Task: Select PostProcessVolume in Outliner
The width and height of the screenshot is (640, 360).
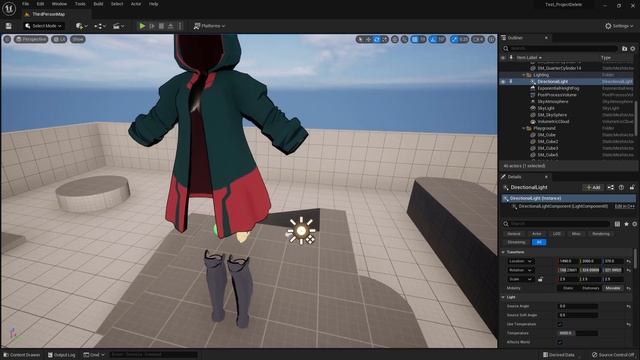Action: tap(557, 95)
